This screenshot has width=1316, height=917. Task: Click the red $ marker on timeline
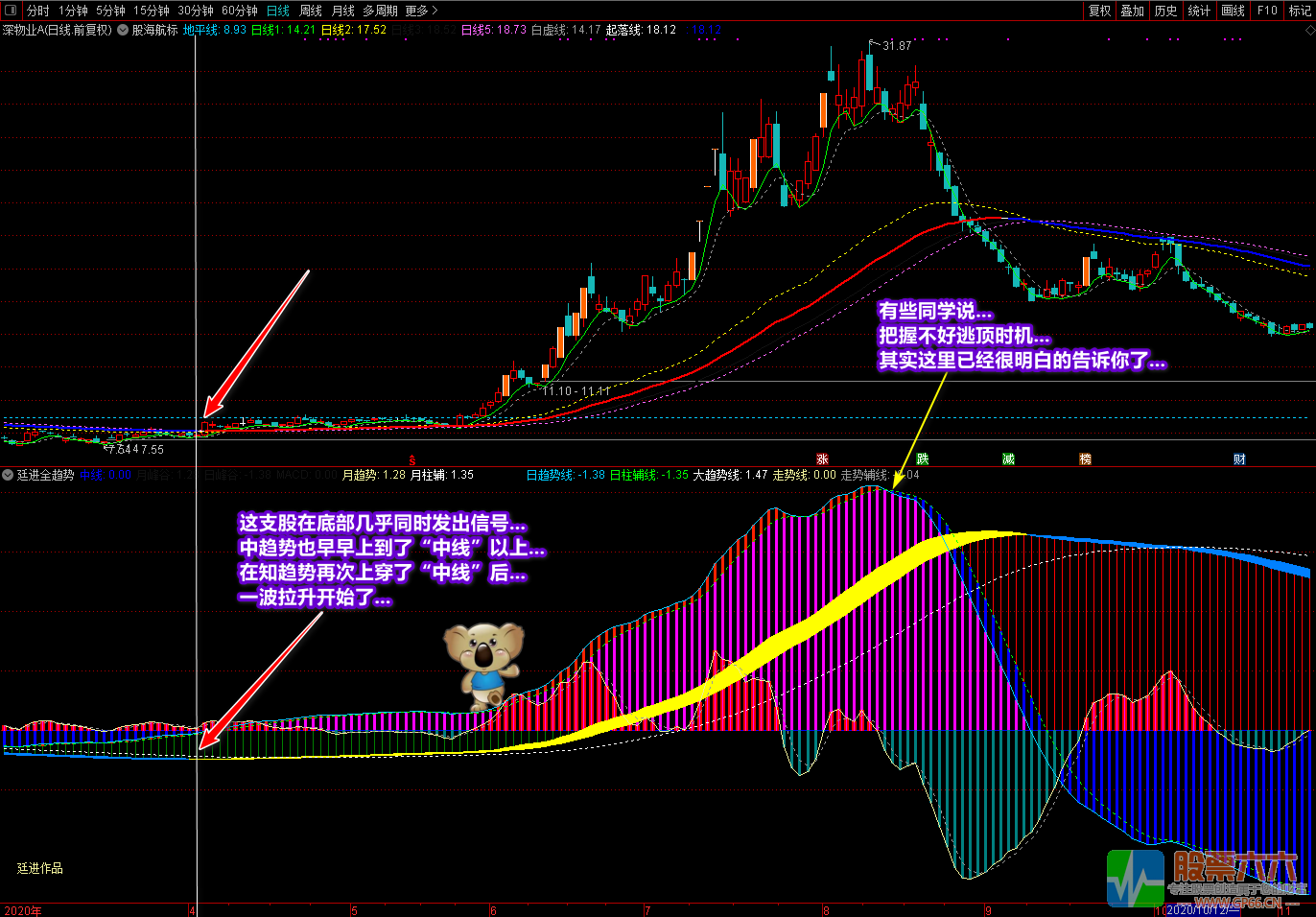412,461
